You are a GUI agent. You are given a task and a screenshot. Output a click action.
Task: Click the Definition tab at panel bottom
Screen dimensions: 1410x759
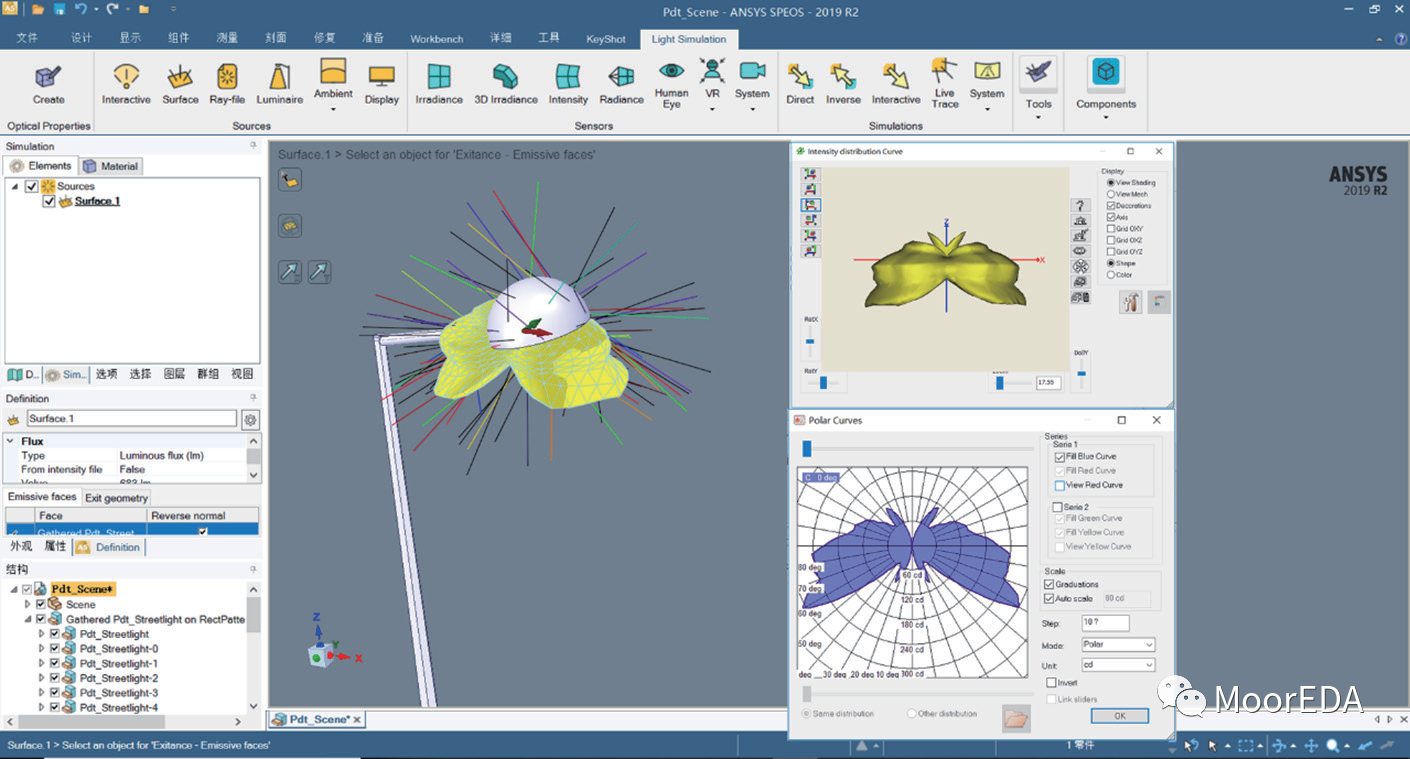tap(110, 547)
